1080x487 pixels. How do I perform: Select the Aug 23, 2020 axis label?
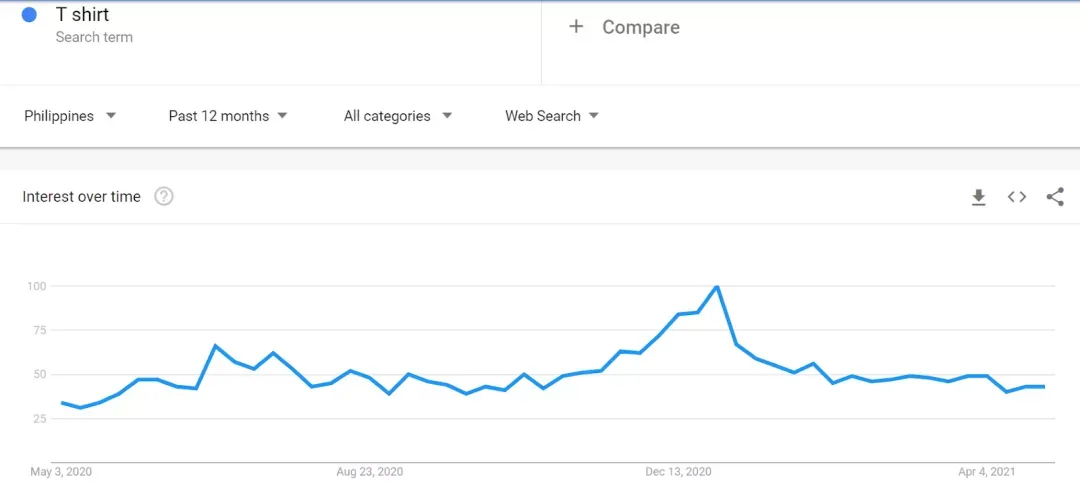point(370,472)
